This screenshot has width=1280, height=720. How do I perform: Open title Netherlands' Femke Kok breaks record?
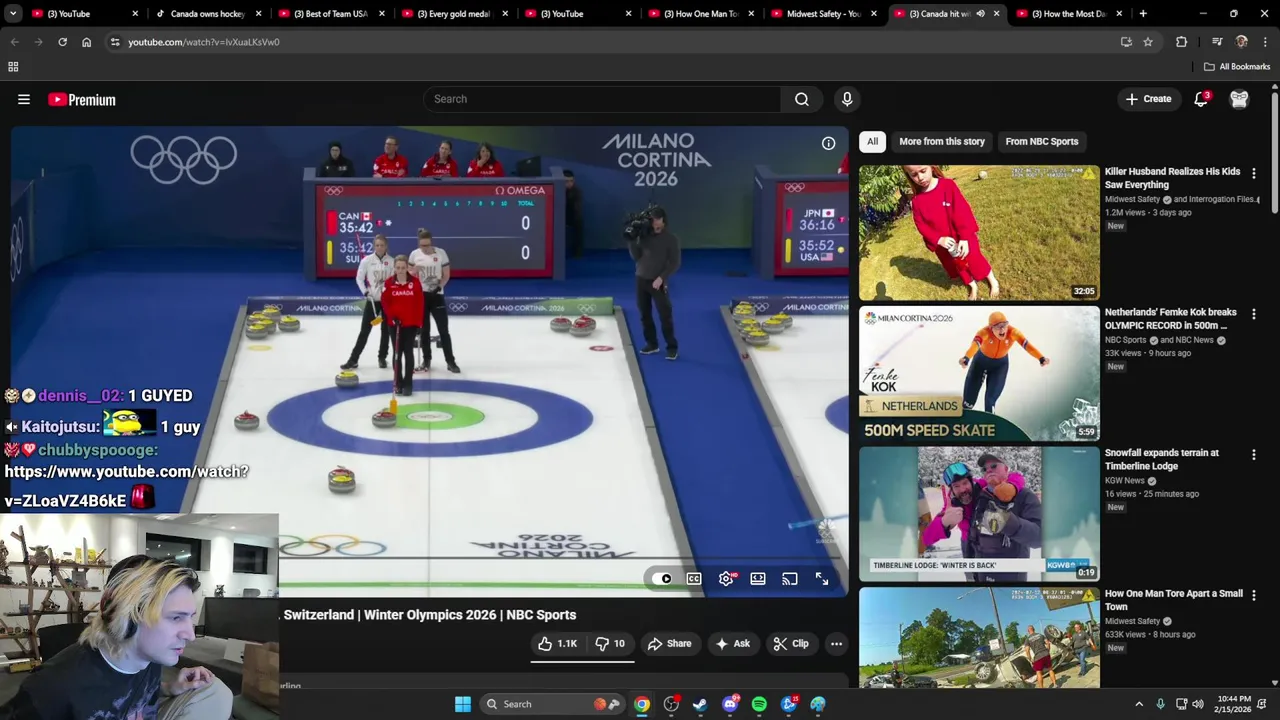1171,319
